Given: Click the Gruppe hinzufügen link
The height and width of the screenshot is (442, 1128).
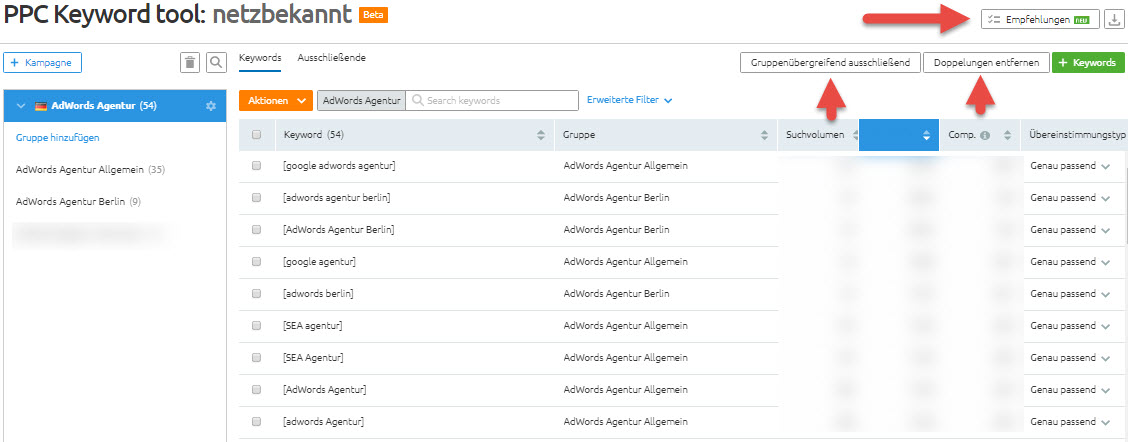Looking at the screenshot, I should 58,137.
